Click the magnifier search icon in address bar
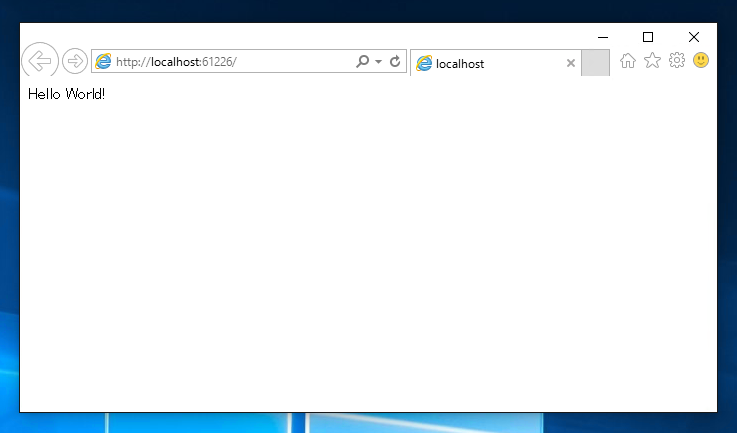737x433 pixels. (x=362, y=61)
